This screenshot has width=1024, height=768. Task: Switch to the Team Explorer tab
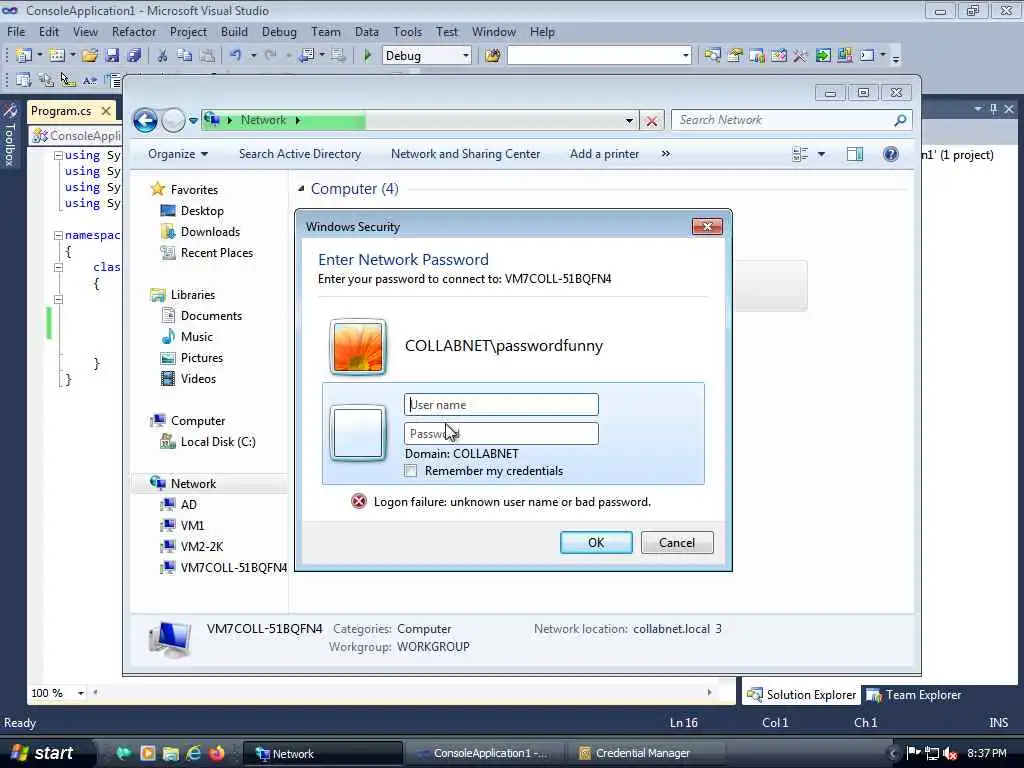pyautogui.click(x=914, y=695)
